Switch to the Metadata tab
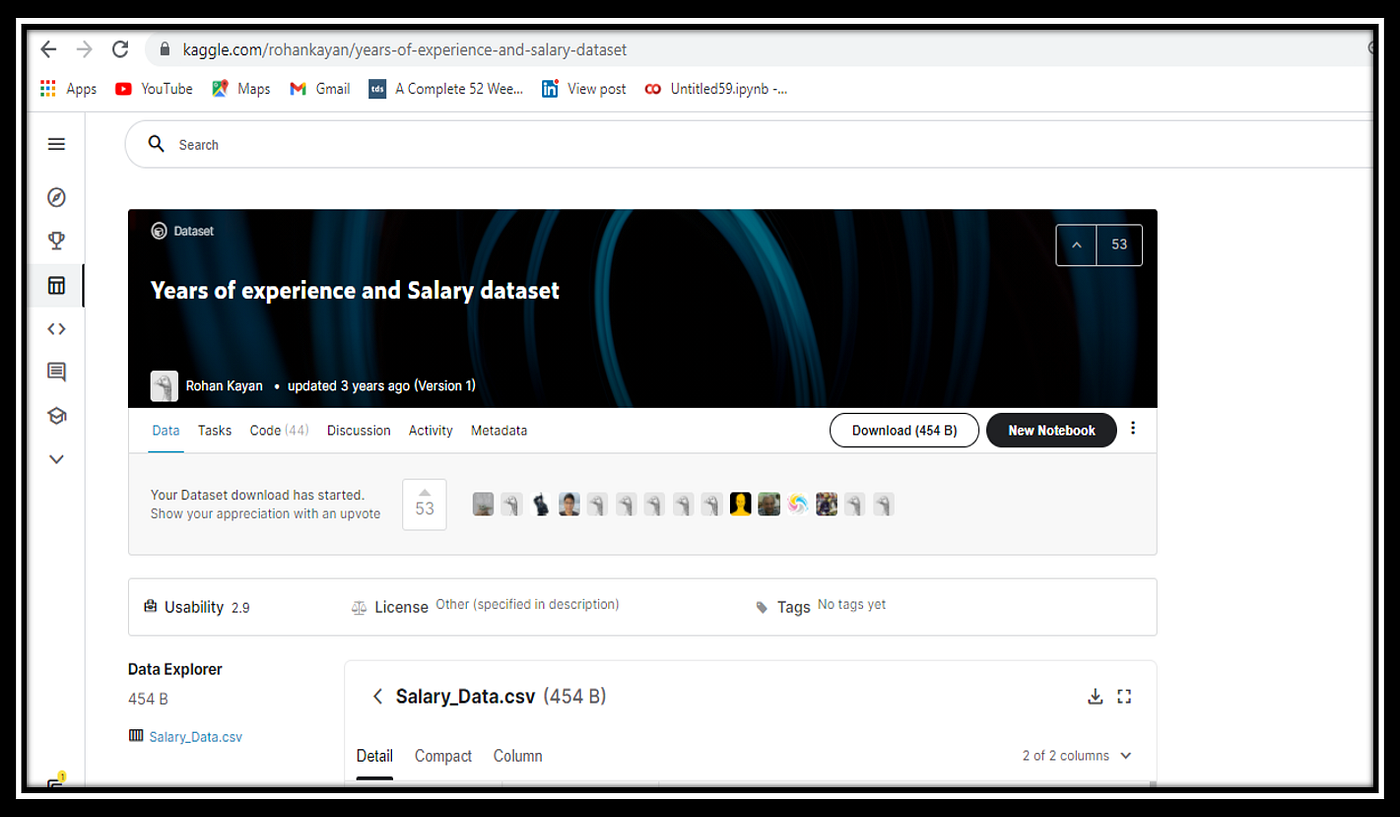 pyautogui.click(x=499, y=430)
